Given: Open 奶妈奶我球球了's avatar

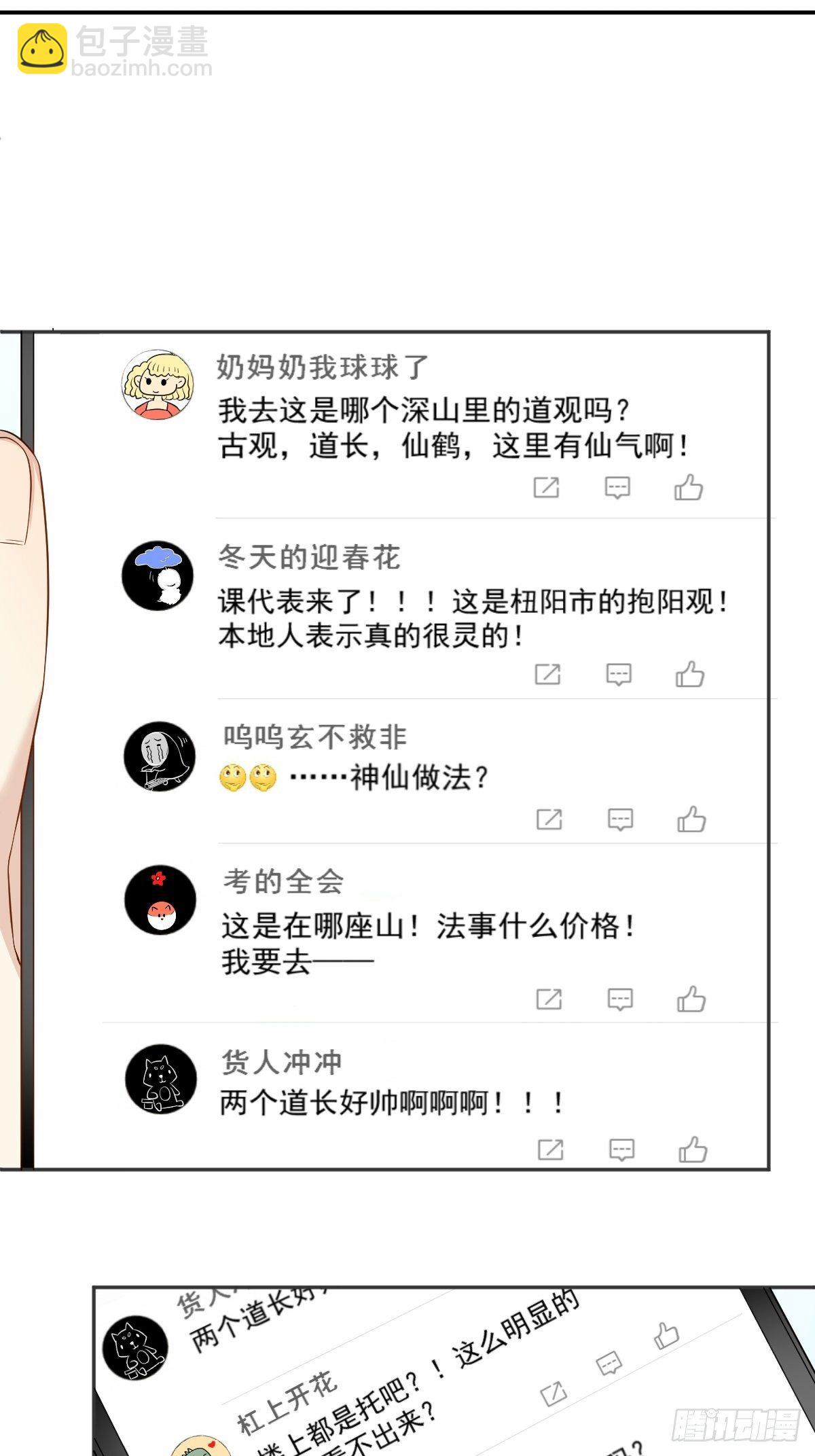Looking at the screenshot, I should point(158,385).
